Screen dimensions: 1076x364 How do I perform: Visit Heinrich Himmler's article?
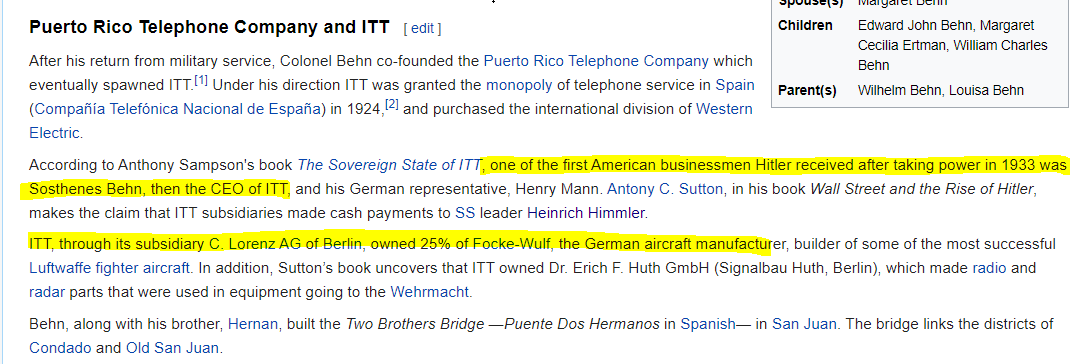(x=585, y=213)
